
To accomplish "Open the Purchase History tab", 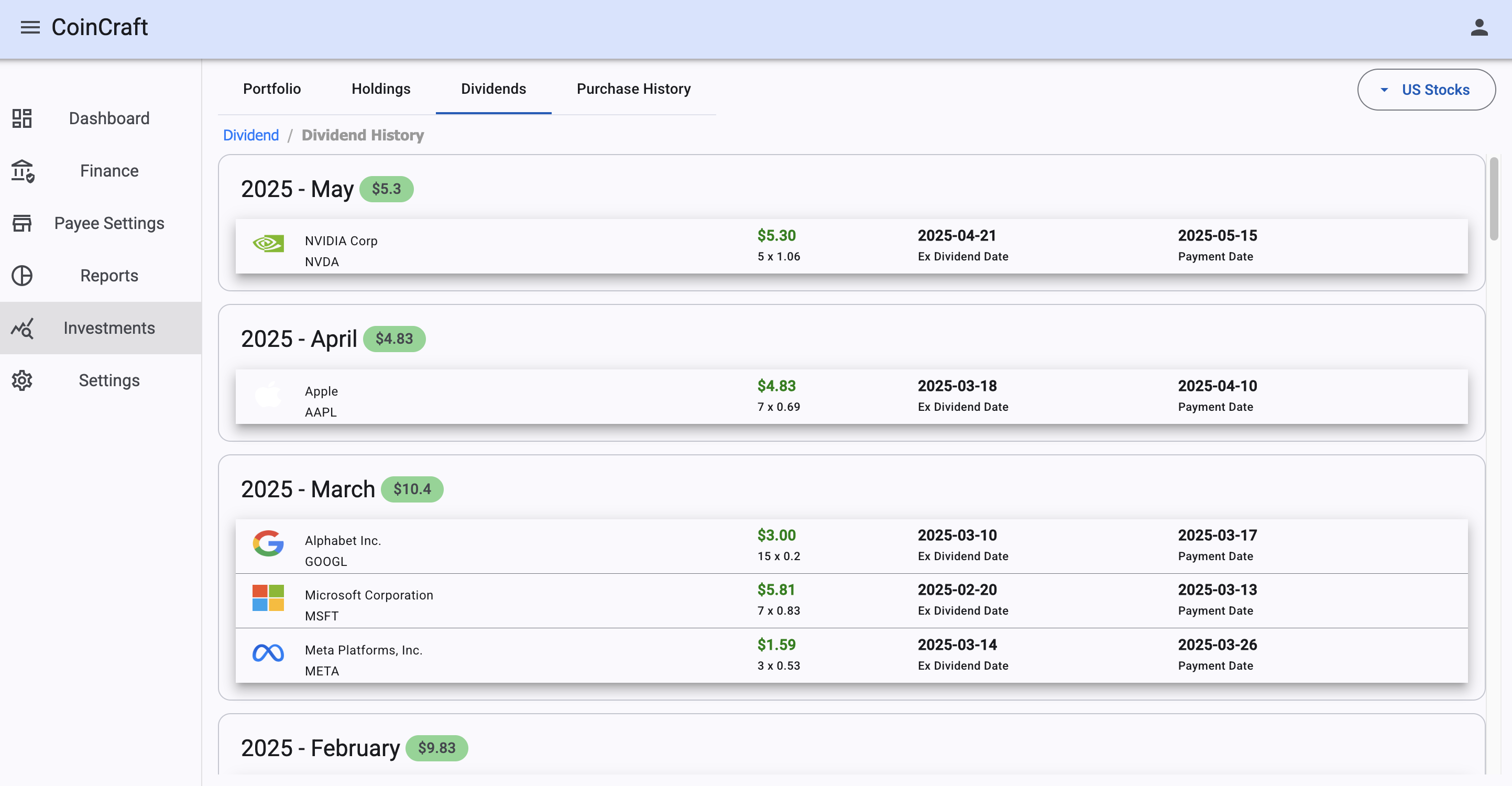I will click(x=633, y=89).
